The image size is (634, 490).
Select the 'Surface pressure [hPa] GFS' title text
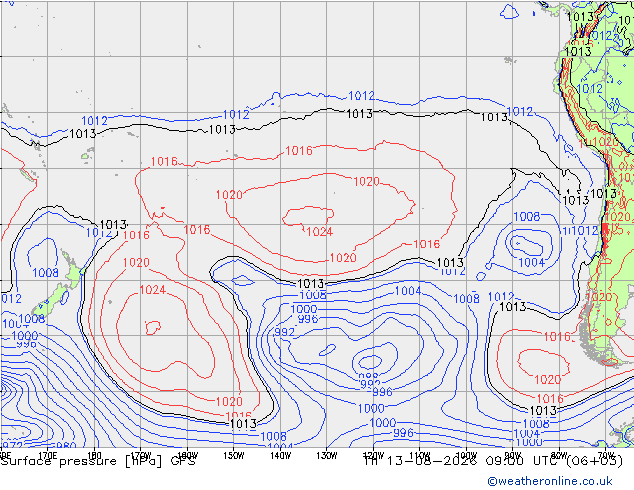(98, 461)
